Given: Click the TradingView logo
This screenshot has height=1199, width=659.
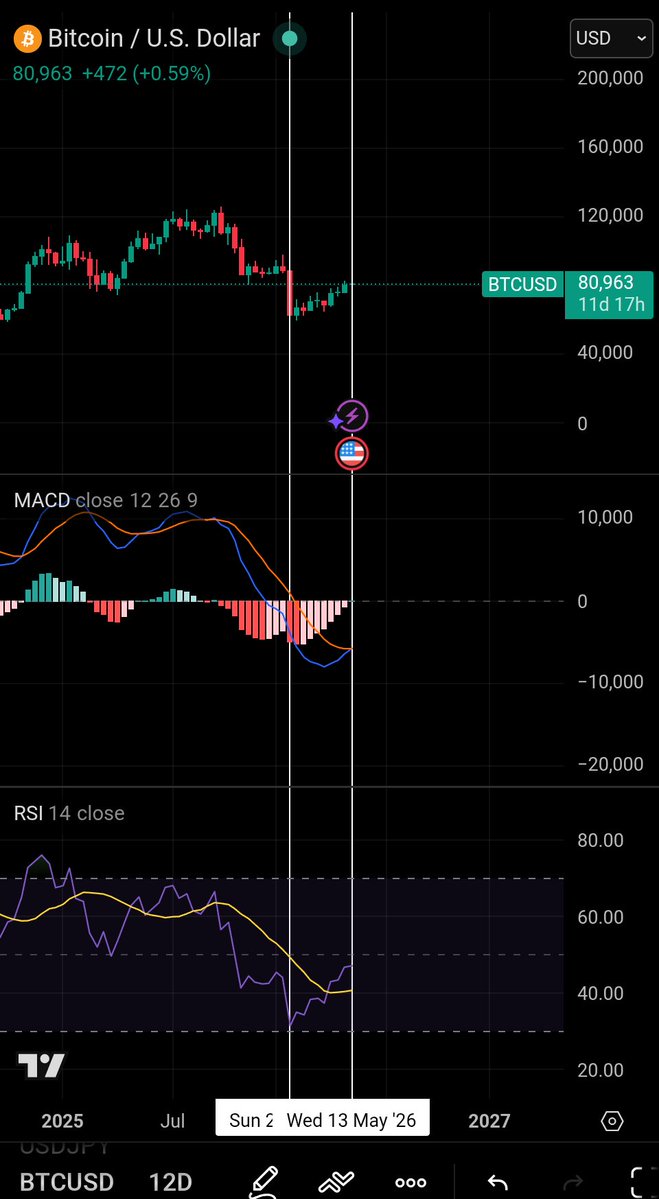Looking at the screenshot, I should click(x=41, y=1065).
